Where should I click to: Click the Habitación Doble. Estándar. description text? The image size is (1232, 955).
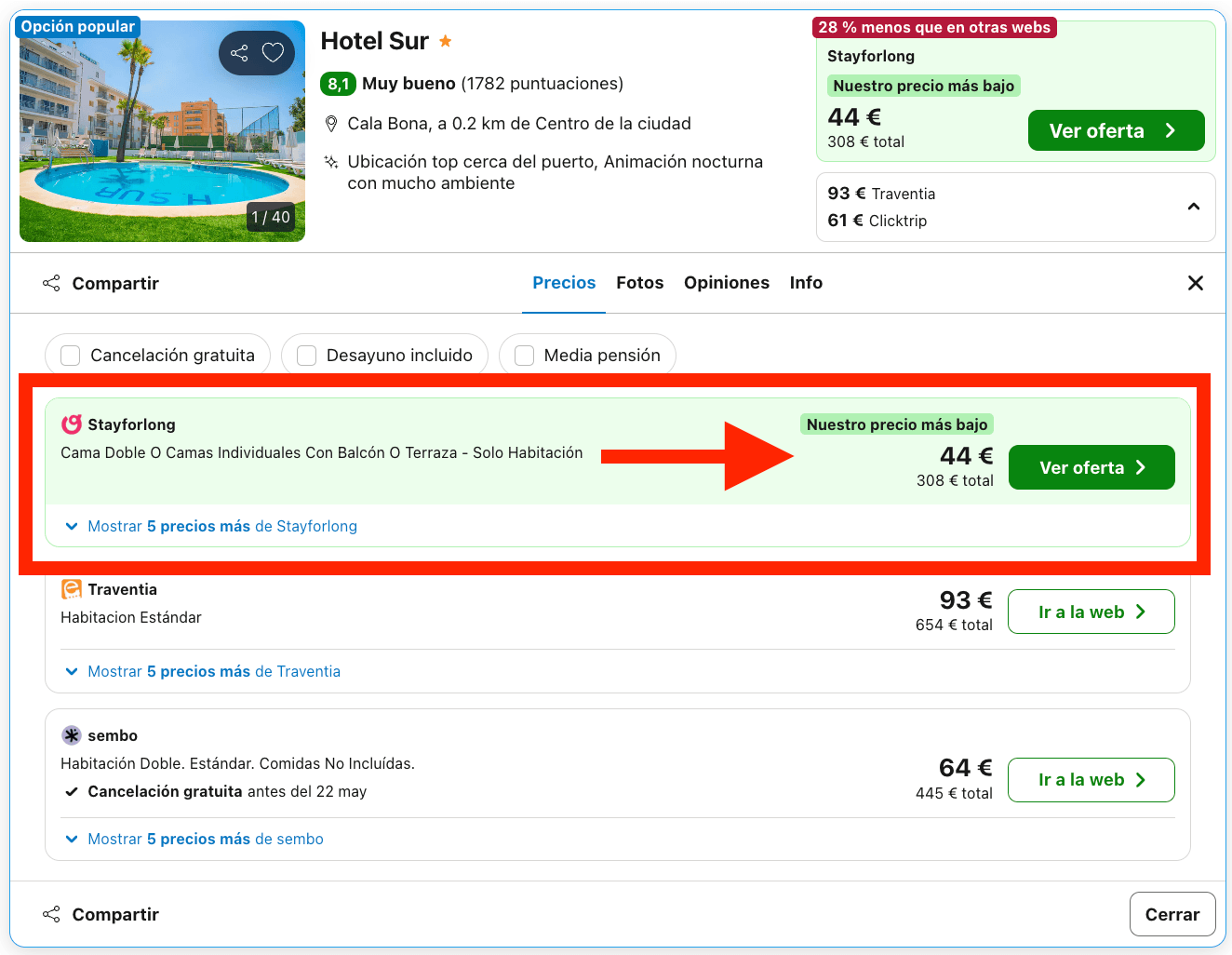pyautogui.click(x=237, y=763)
